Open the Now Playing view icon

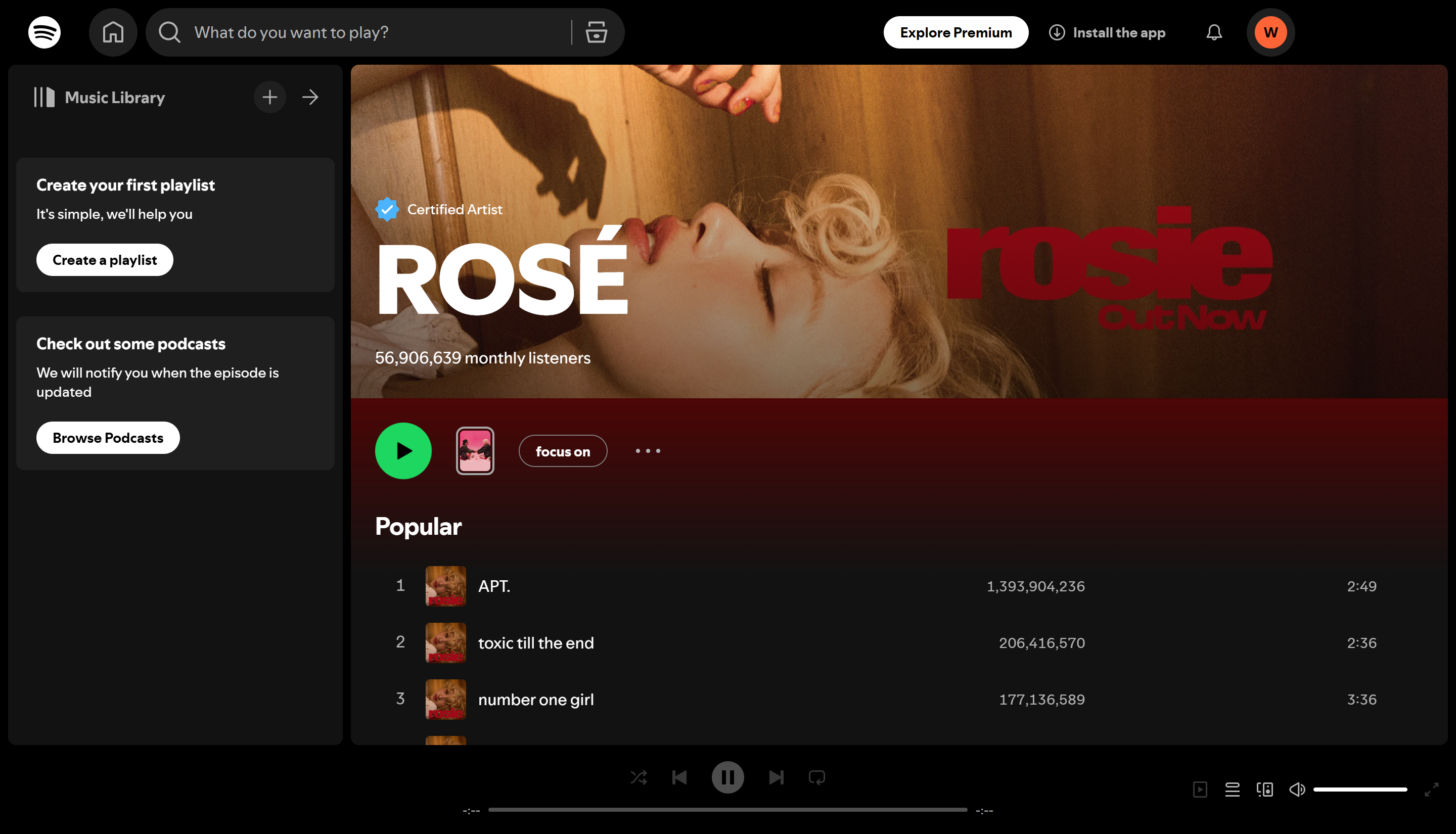coord(1201,790)
